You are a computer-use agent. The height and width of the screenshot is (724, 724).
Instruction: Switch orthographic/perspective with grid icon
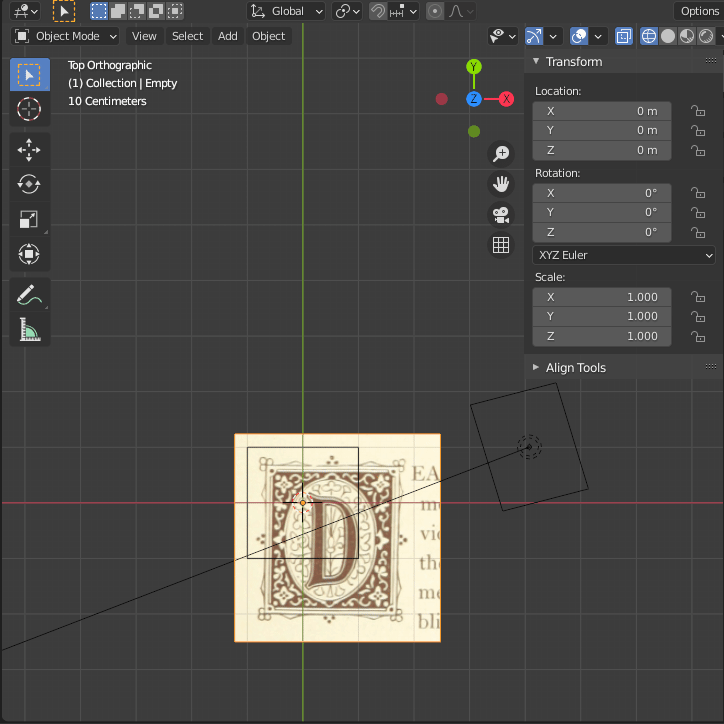[501, 245]
